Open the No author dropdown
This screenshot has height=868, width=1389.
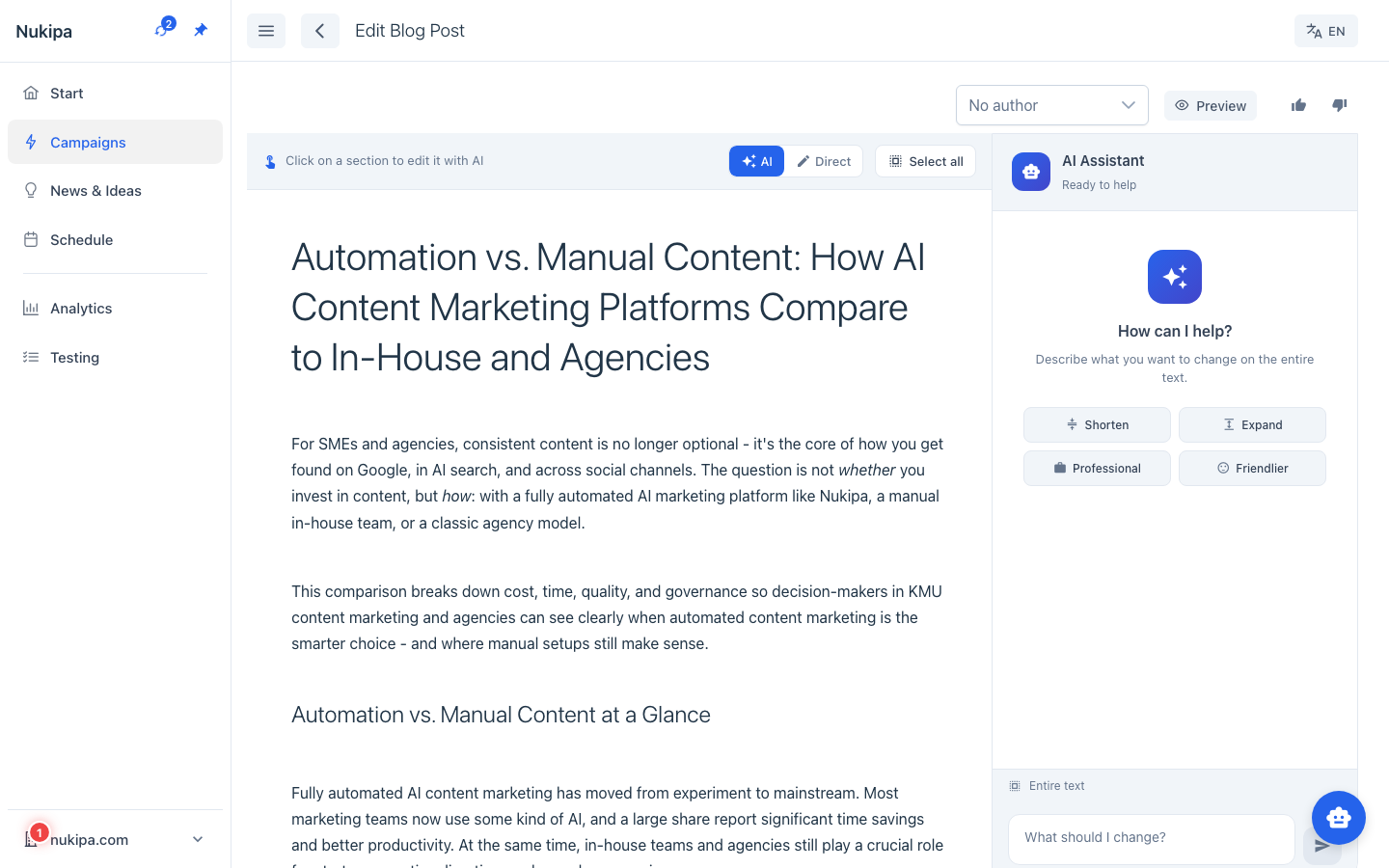point(1051,104)
